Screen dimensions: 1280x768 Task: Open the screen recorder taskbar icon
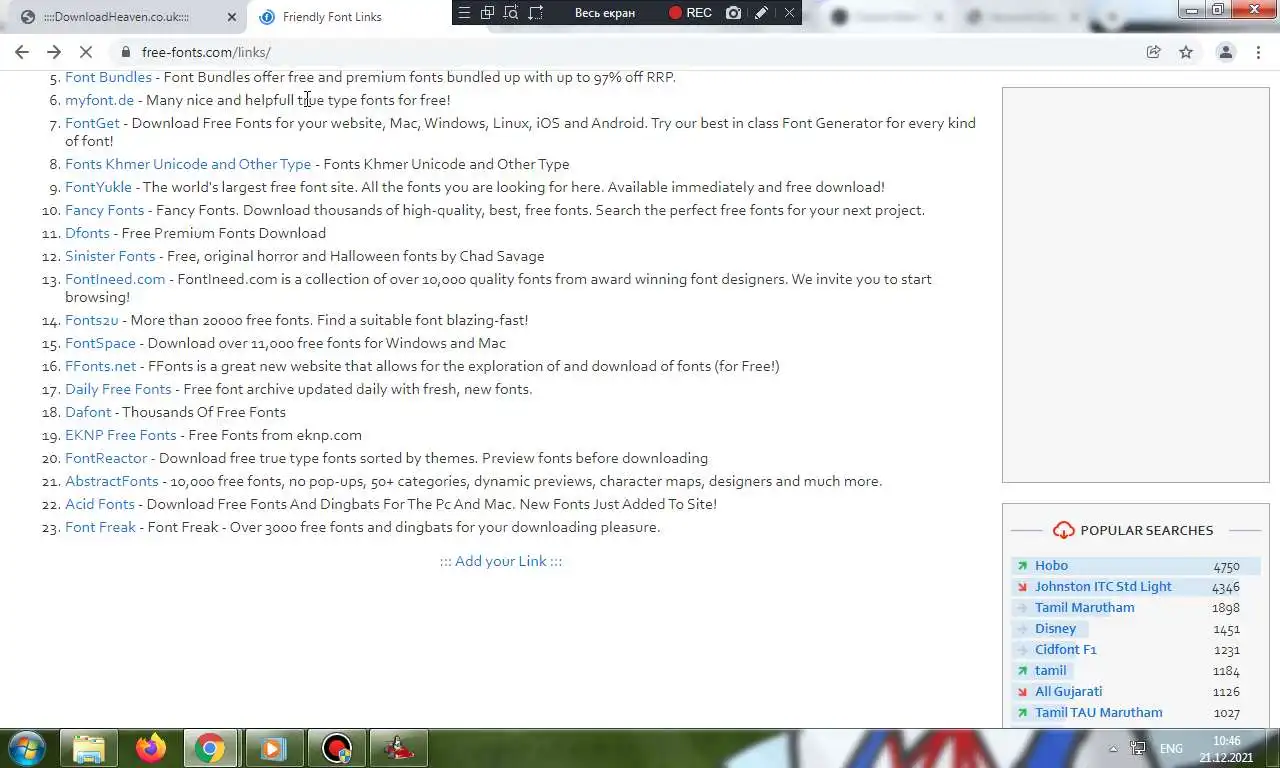coord(337,748)
